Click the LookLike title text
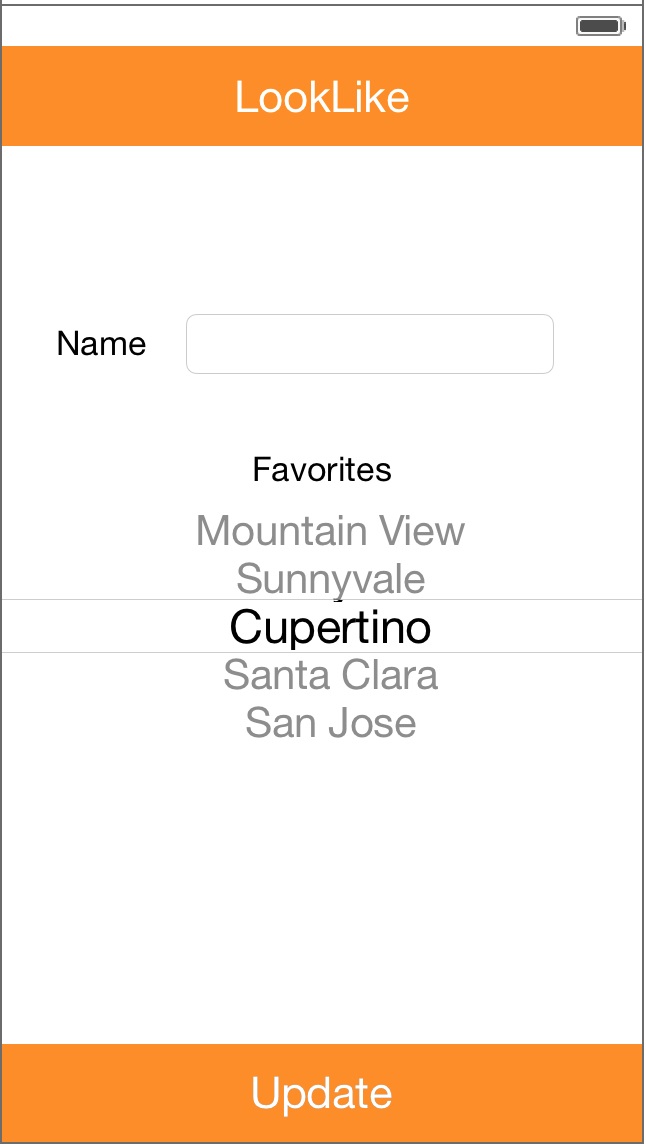646x1144 pixels. click(322, 97)
